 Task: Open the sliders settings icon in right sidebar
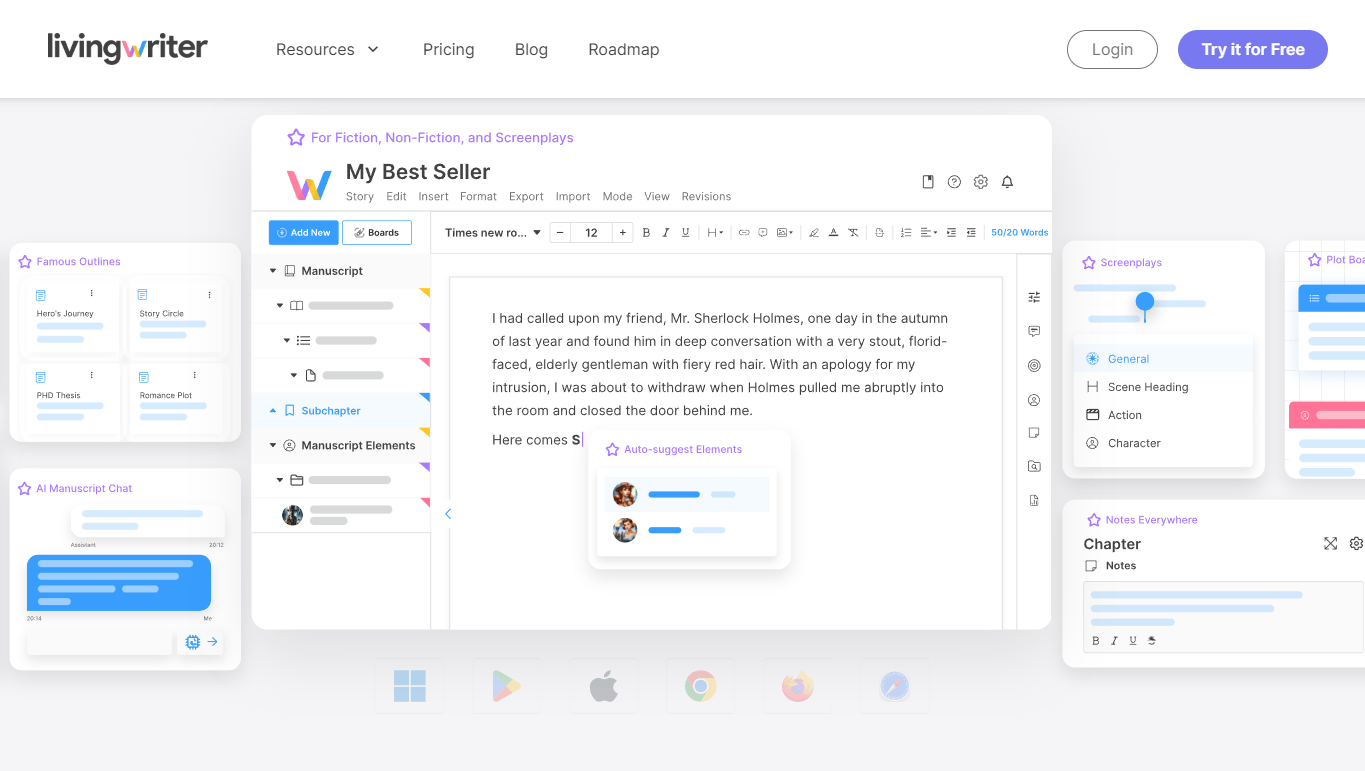pos(1034,297)
